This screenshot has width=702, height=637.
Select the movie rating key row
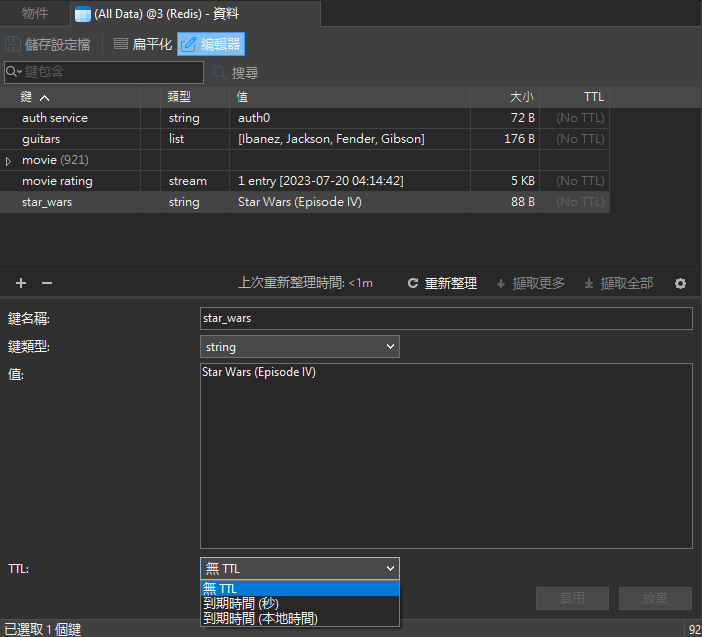point(304,181)
